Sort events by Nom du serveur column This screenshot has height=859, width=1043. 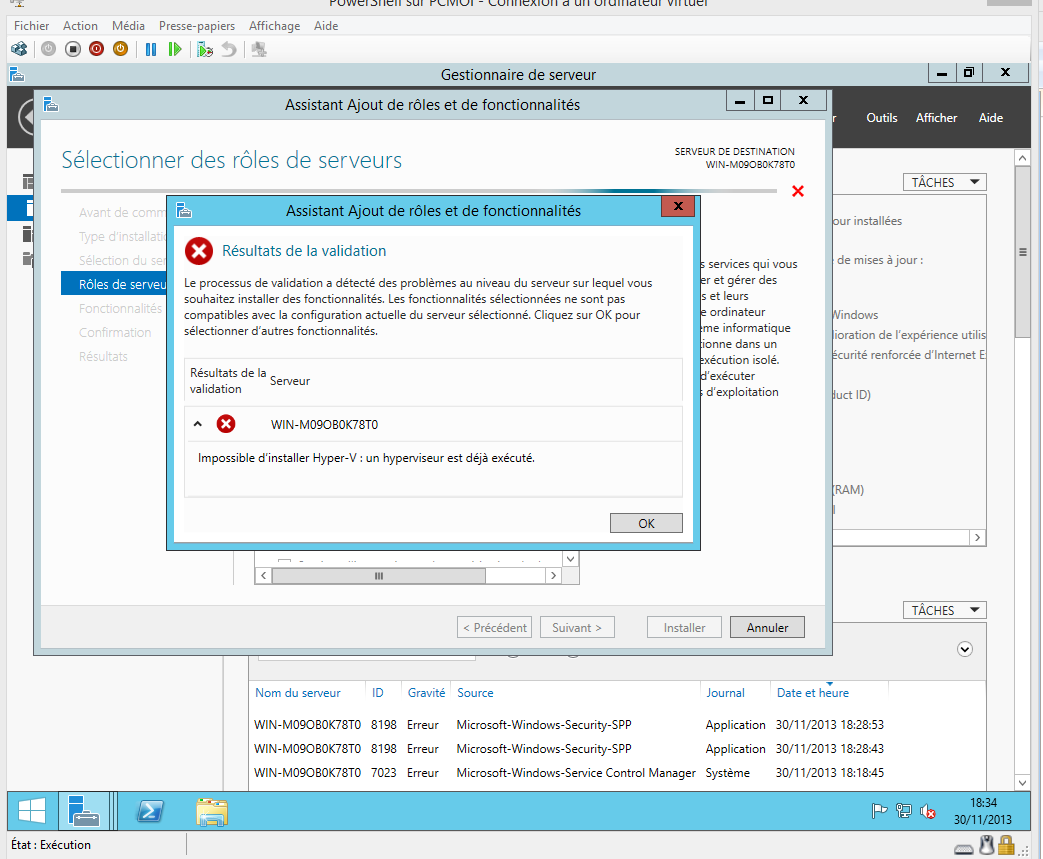coord(298,693)
